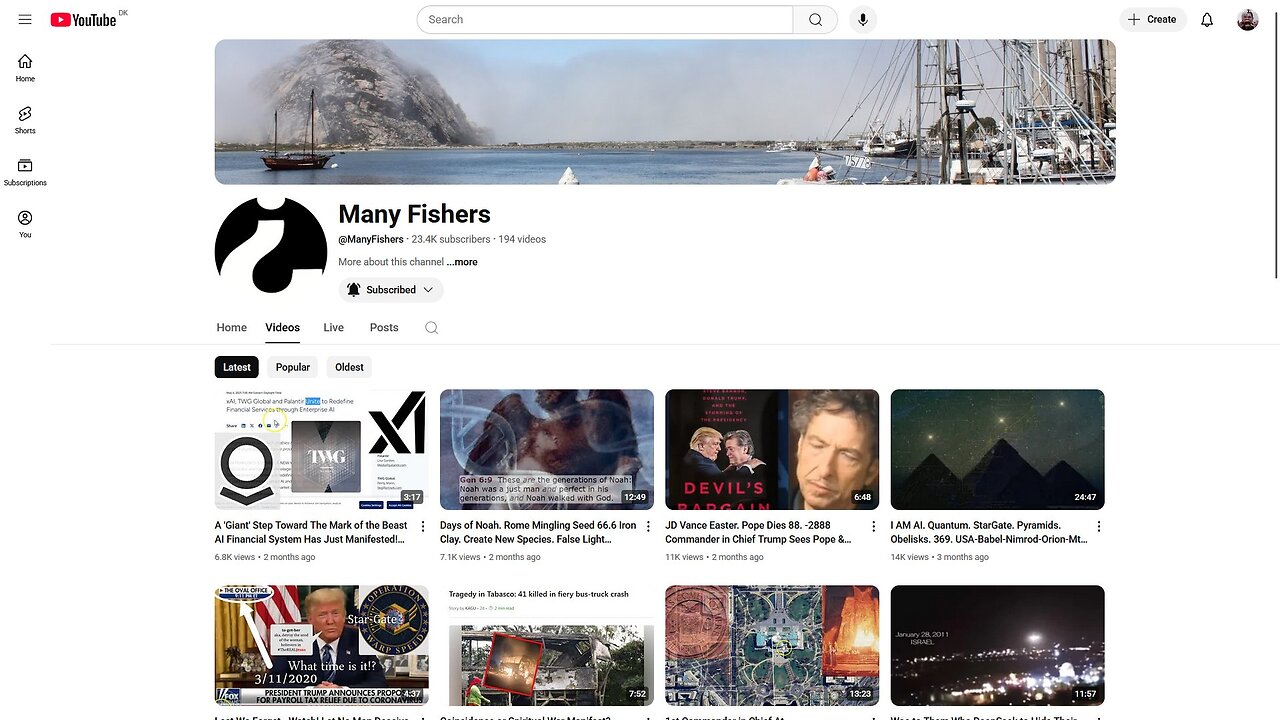The width and height of the screenshot is (1280, 720).
Task: Expand channel description with ...more
Action: click(462, 262)
